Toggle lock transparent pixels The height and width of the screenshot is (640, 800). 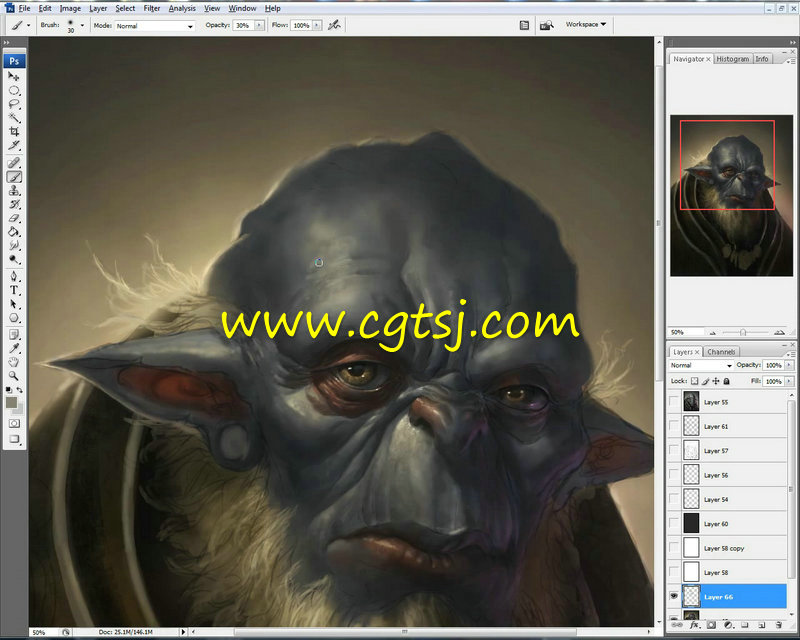[x=694, y=381]
